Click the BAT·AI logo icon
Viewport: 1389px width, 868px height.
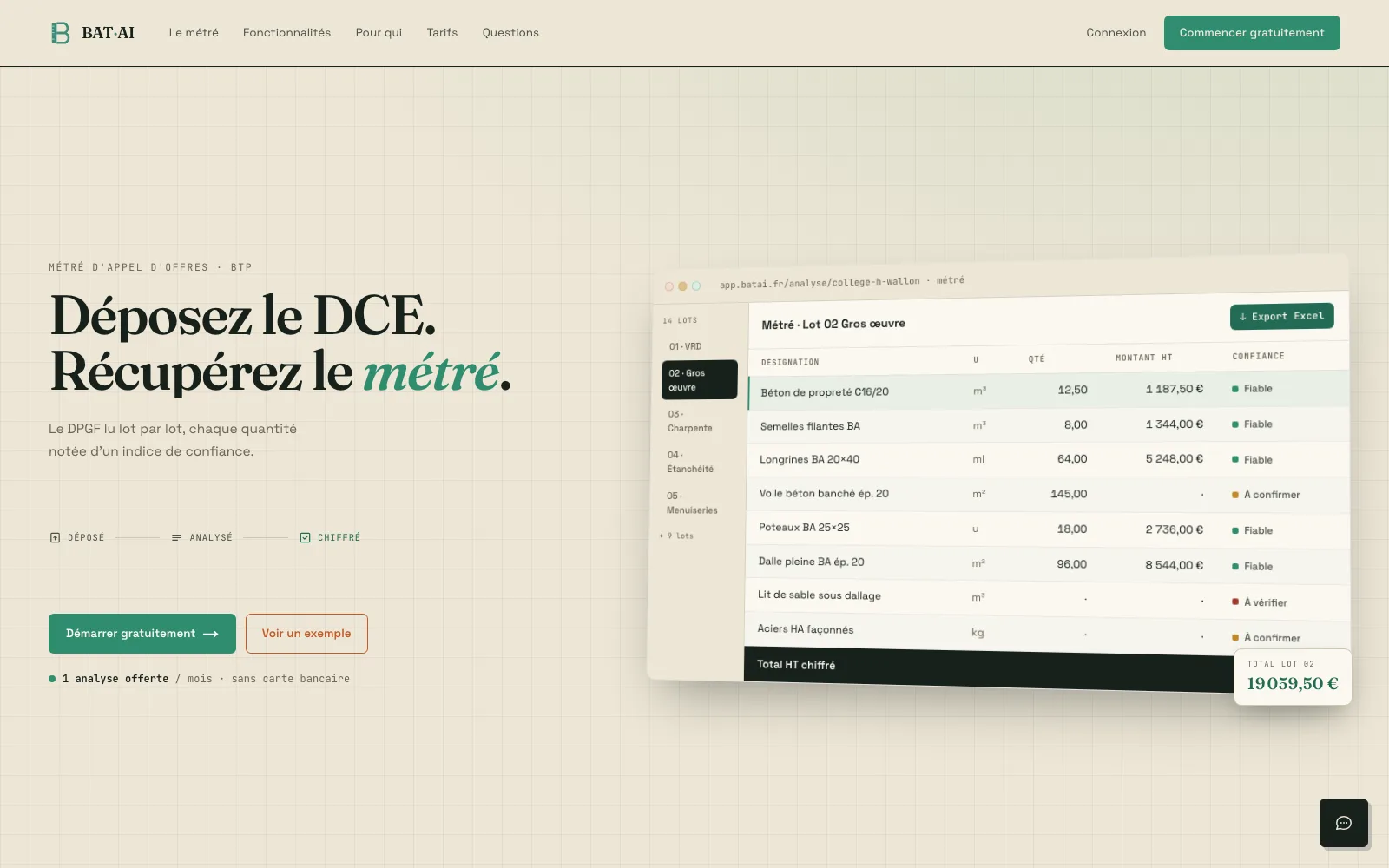tap(60, 33)
